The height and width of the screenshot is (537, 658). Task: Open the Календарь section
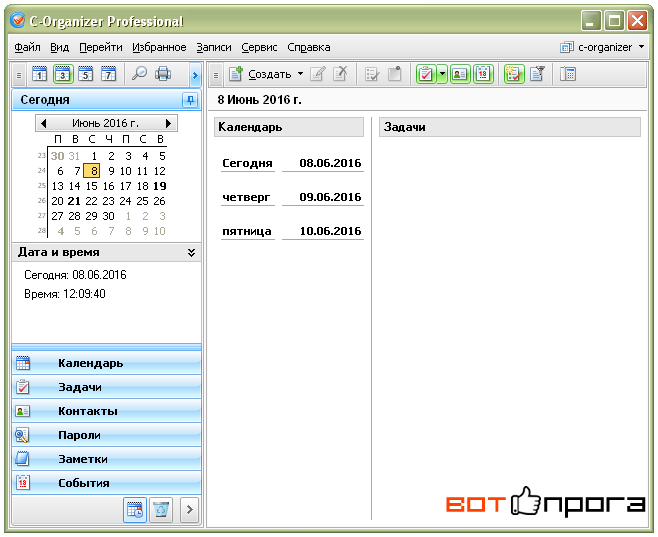[x=107, y=363]
